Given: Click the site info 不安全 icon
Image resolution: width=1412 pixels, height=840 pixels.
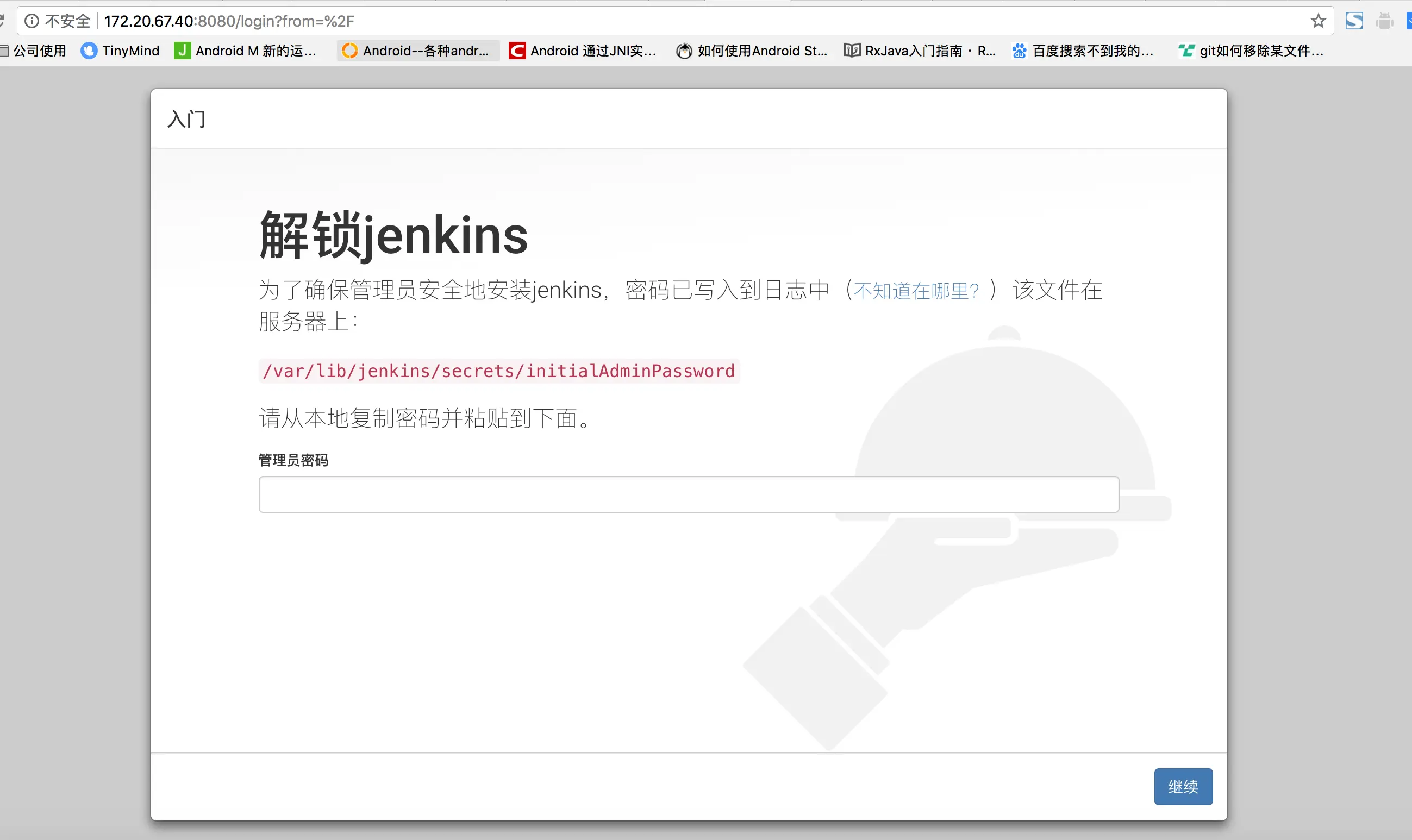Looking at the screenshot, I should pos(32,22).
